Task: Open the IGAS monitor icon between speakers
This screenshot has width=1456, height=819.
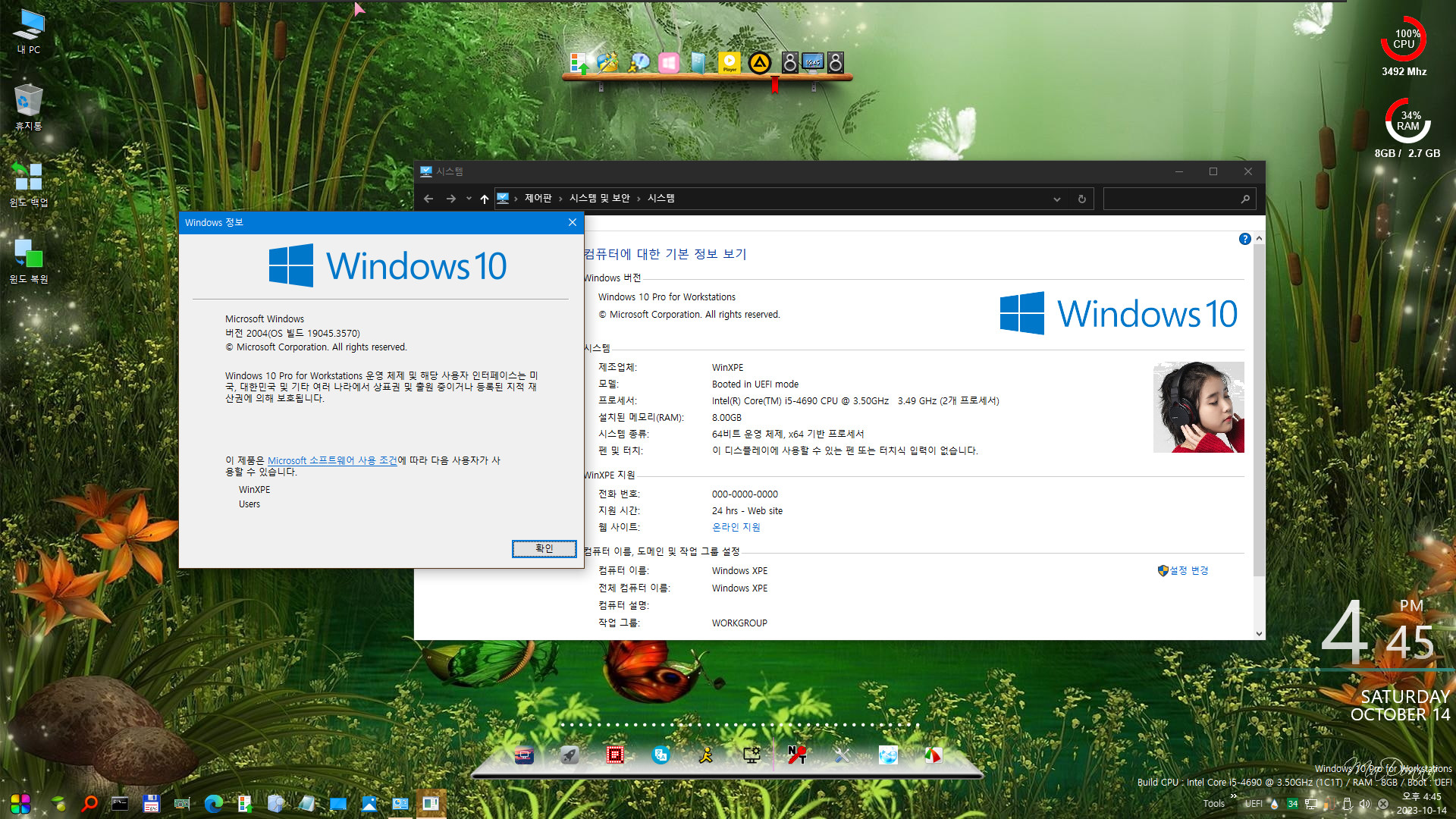Action: [813, 62]
